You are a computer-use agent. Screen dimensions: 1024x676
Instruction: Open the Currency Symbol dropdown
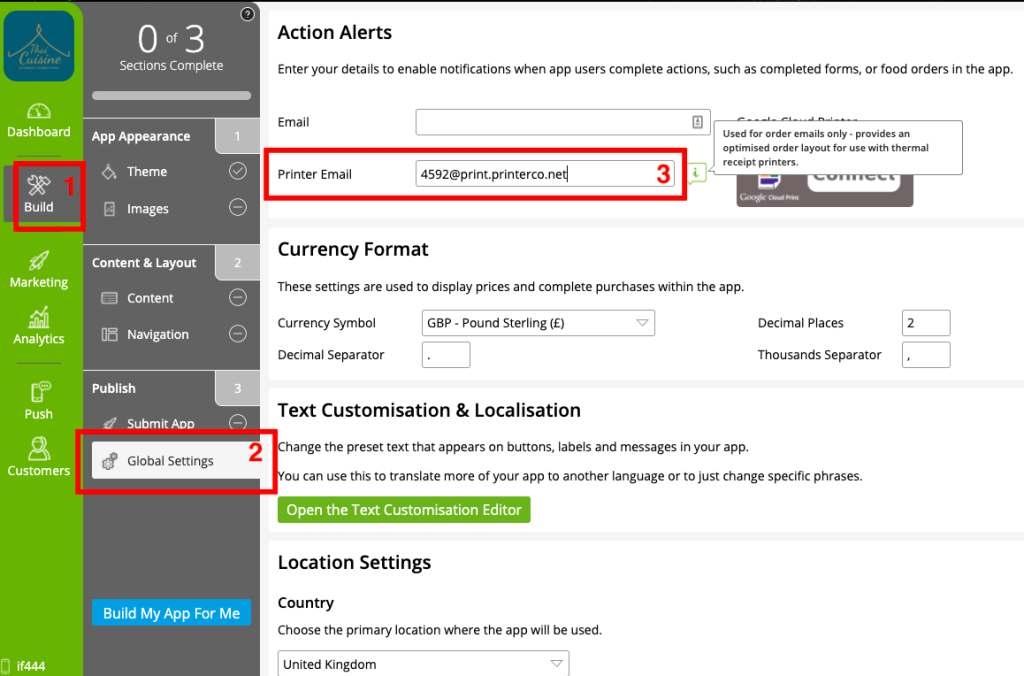[x=537, y=322]
